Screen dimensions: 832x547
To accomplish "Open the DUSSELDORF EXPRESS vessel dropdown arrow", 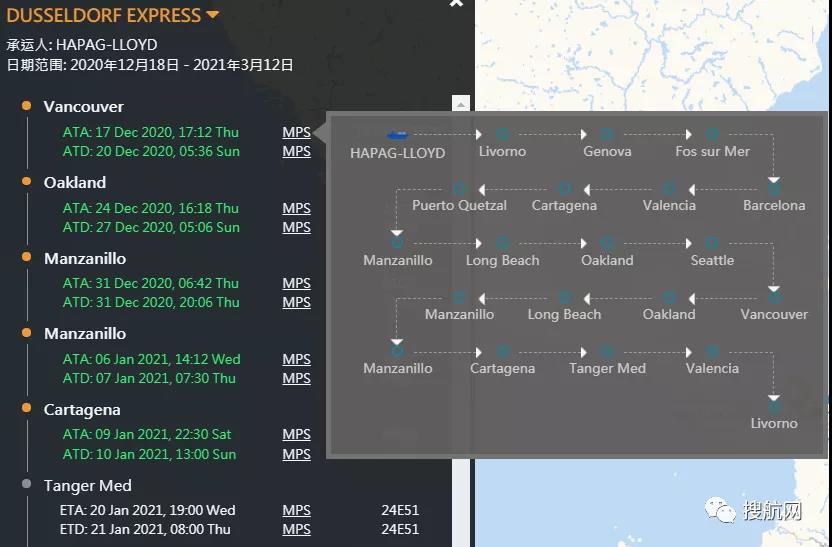I will tap(212, 15).
